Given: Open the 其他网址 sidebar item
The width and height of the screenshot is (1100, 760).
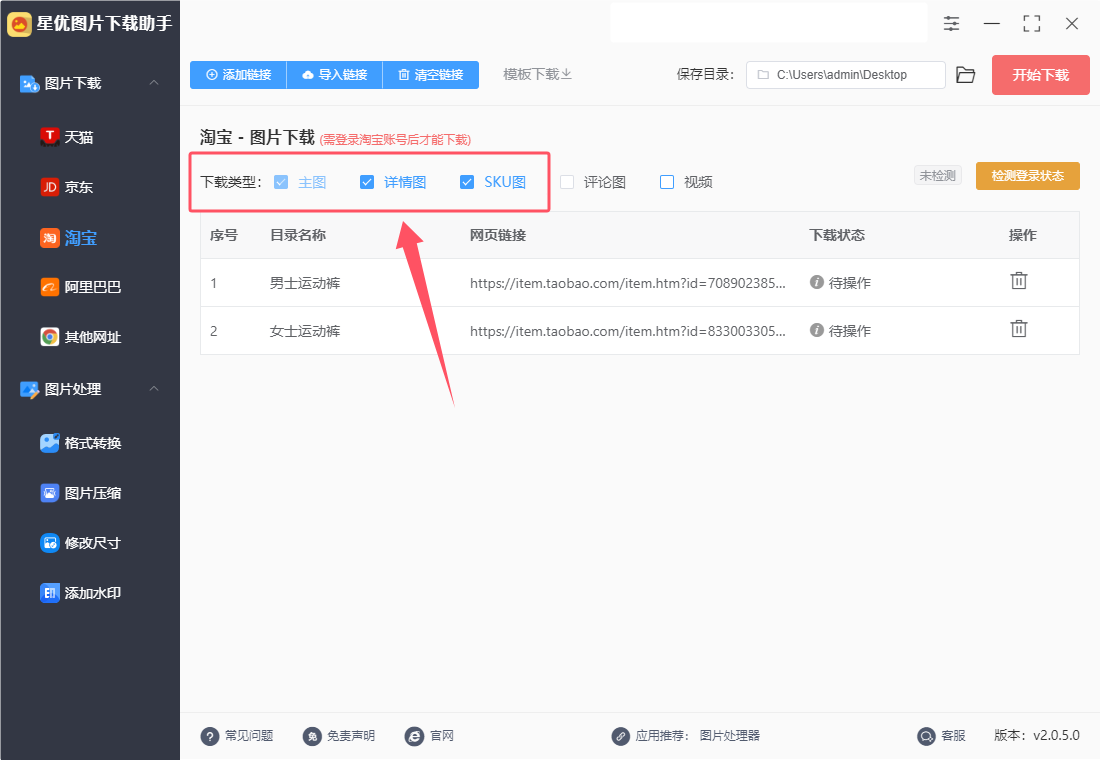Looking at the screenshot, I should (x=81, y=337).
